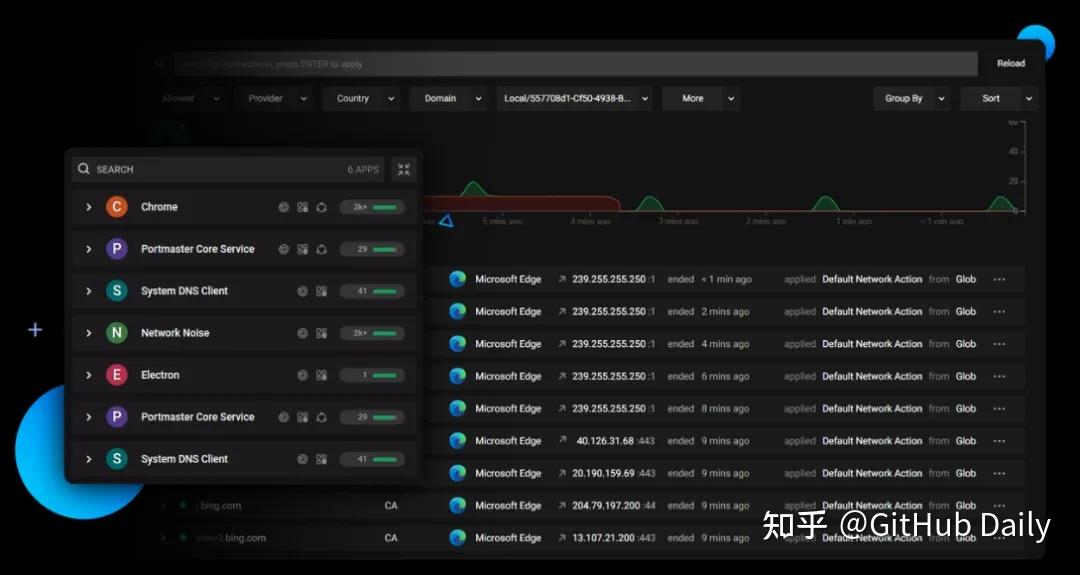This screenshot has height=575, width=1080.
Task: Click the face icon in the Electron row
Action: (x=302, y=375)
